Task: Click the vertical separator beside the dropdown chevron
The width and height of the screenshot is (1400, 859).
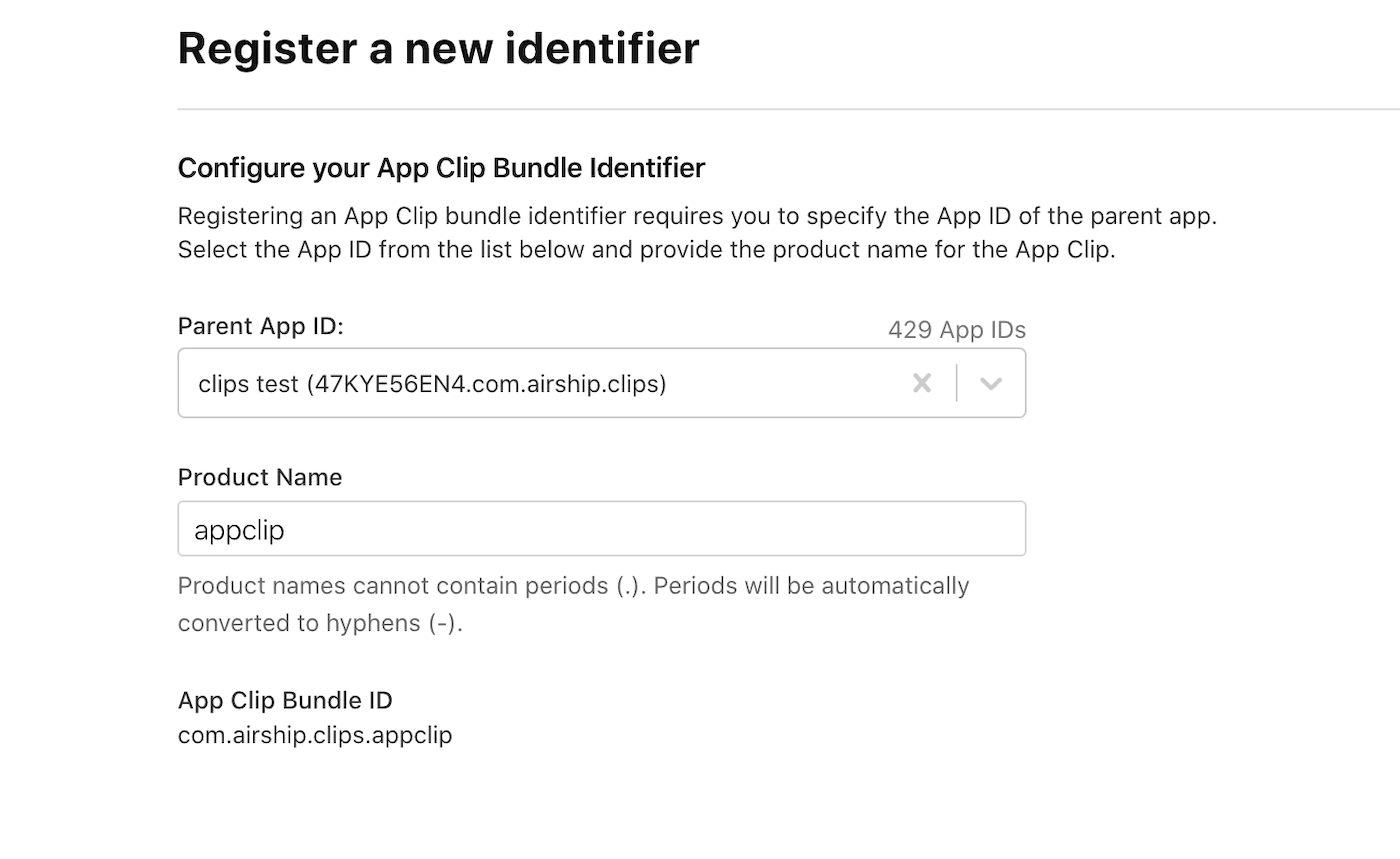Action: 957,383
